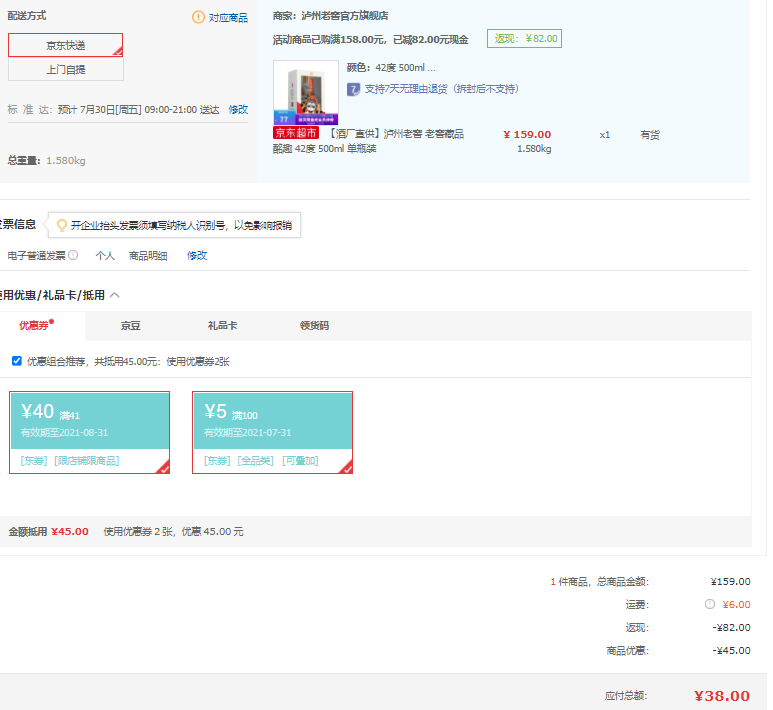Modify invoice info via 修改 link
The image size is (773, 710).
click(x=197, y=255)
